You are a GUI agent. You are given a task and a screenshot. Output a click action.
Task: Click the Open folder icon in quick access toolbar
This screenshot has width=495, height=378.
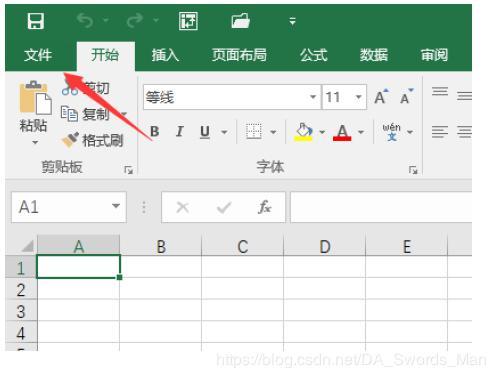coord(241,21)
